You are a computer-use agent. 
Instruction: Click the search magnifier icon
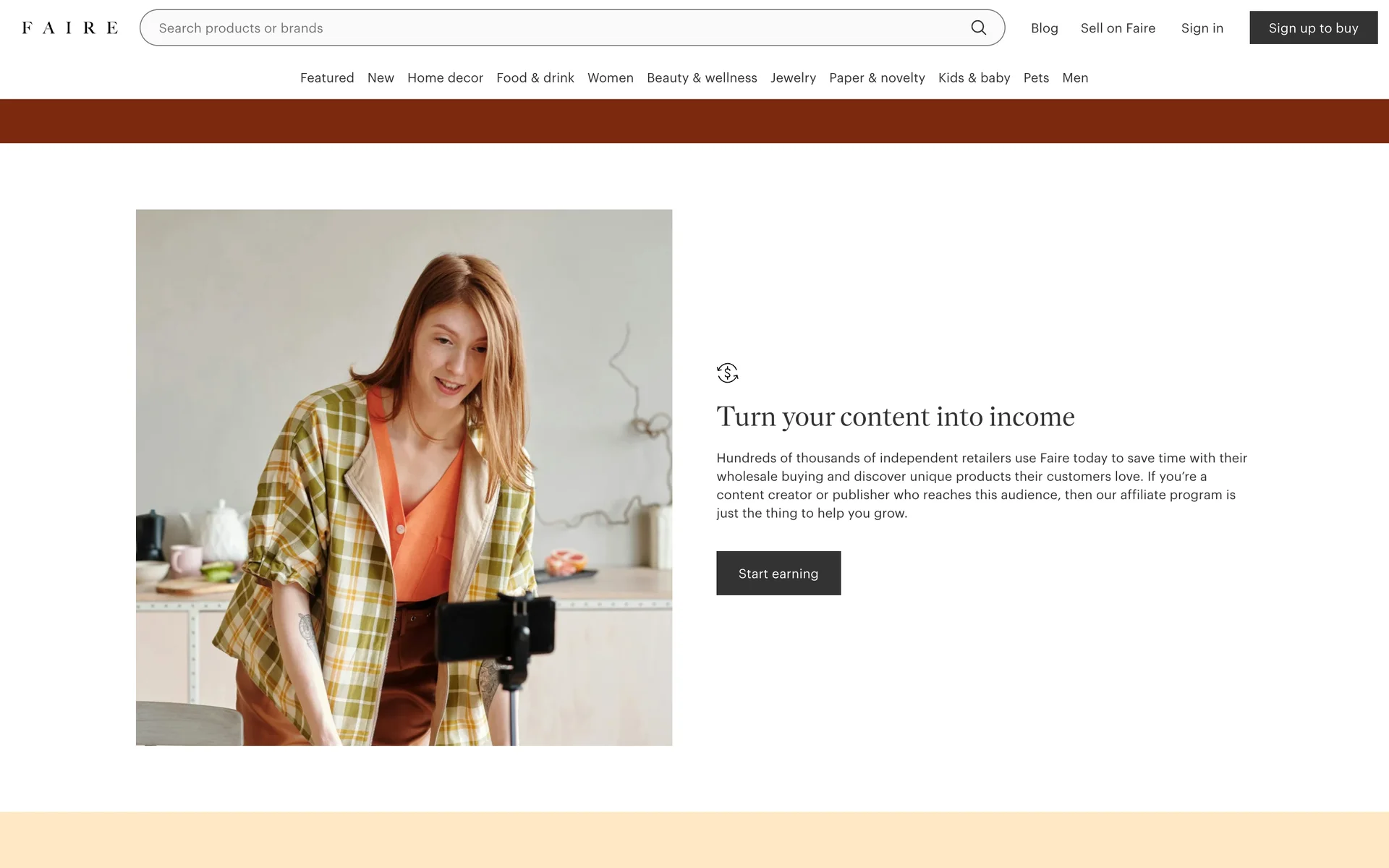pos(978,27)
